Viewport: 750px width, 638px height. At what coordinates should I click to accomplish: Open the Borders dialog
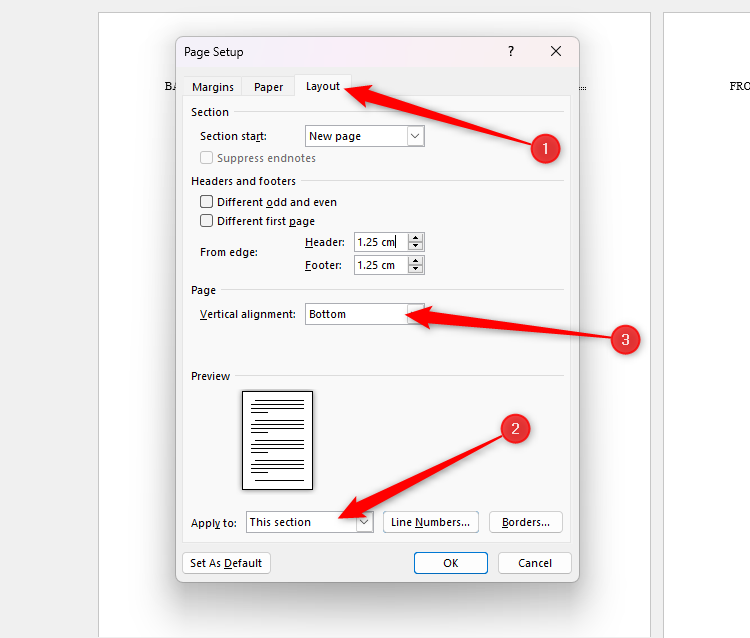pyautogui.click(x=526, y=522)
